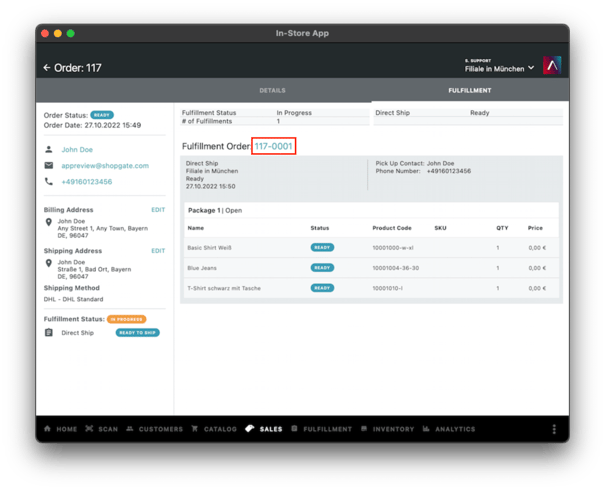This screenshot has height=490, width=605.
Task: Click the Order Date 27.10.2022 15:49 text
Action: [x=92, y=125]
